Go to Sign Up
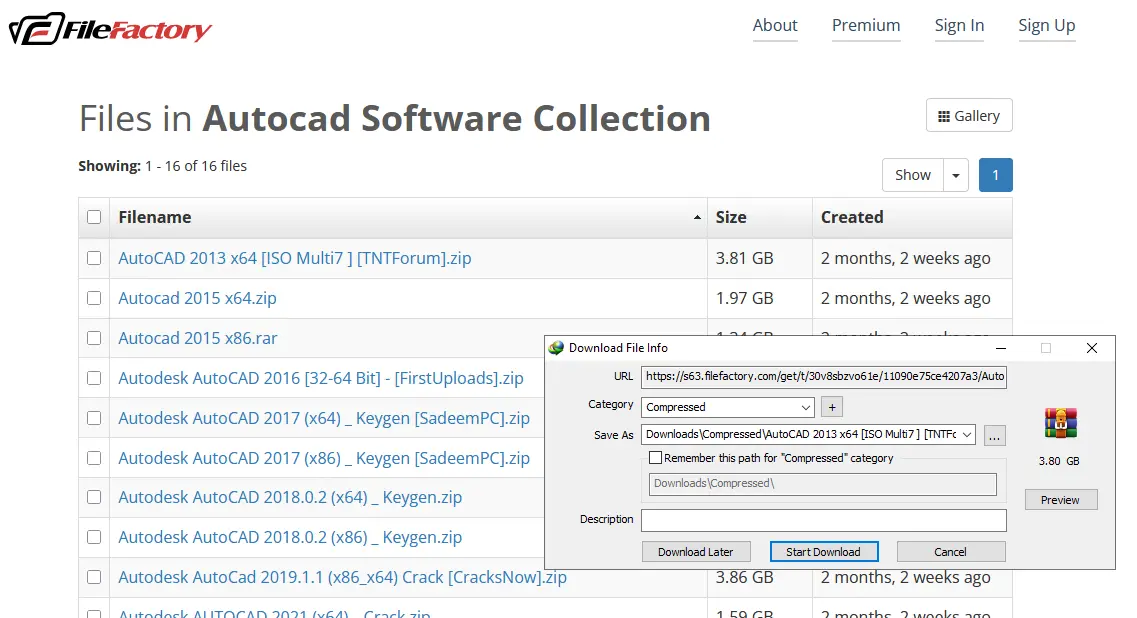Image resolution: width=1137 pixels, height=618 pixels. [1046, 25]
